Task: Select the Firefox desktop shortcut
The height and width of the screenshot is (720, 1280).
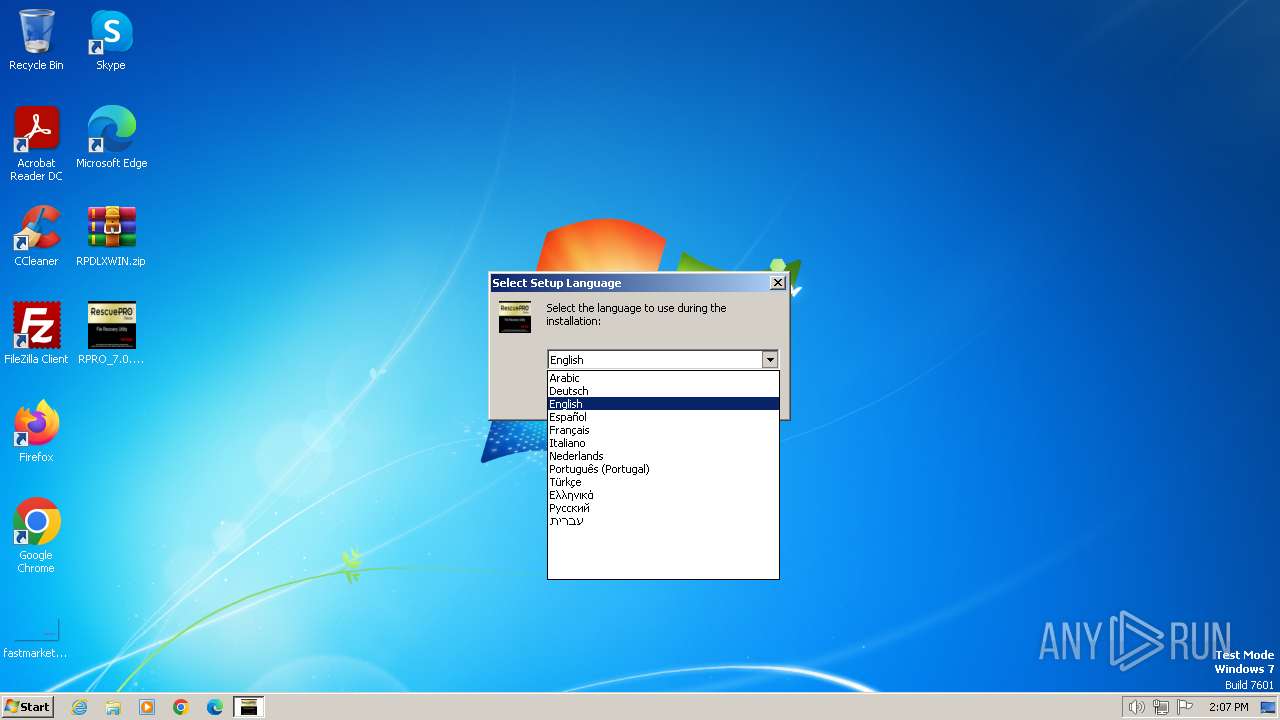Action: (36, 431)
